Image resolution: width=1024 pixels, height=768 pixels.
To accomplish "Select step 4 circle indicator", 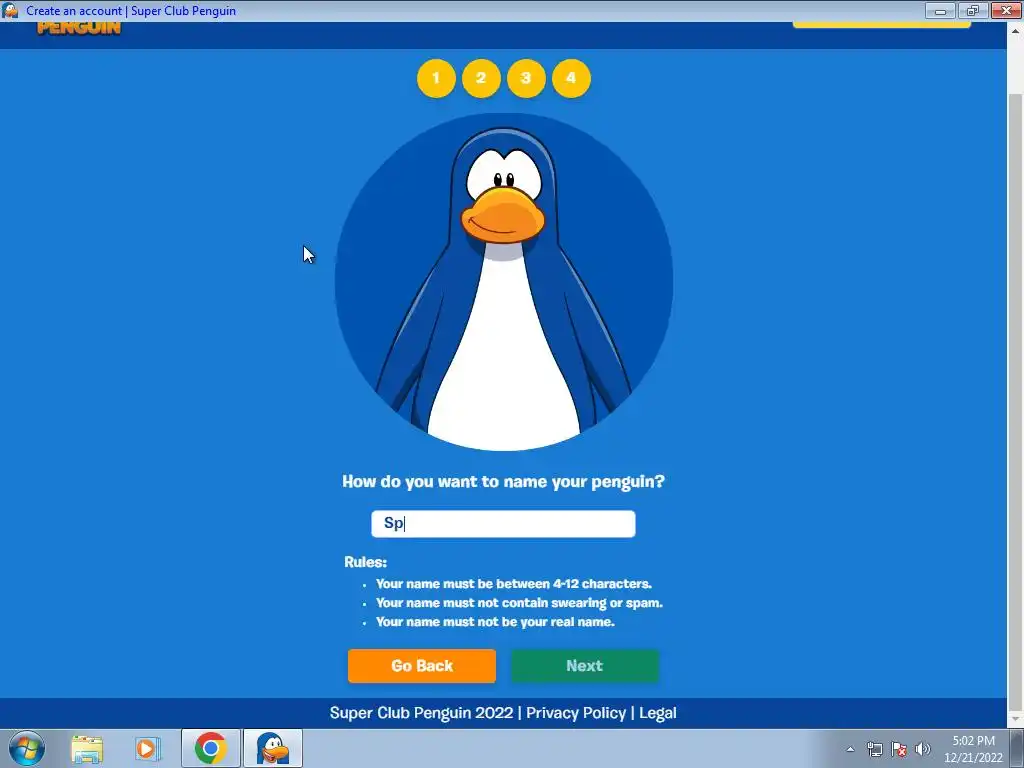I will (571, 78).
